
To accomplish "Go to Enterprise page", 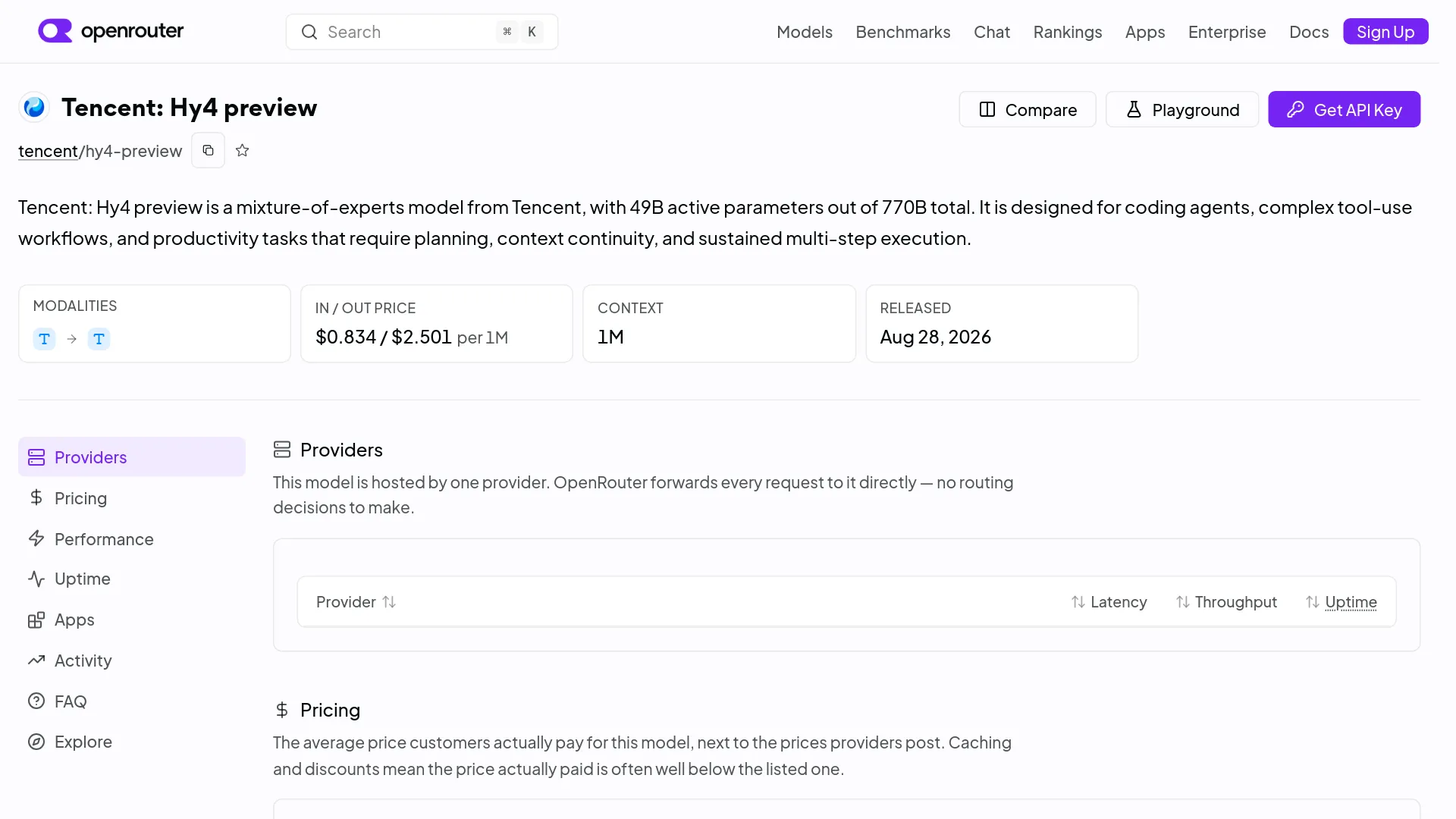I will coord(1226,32).
